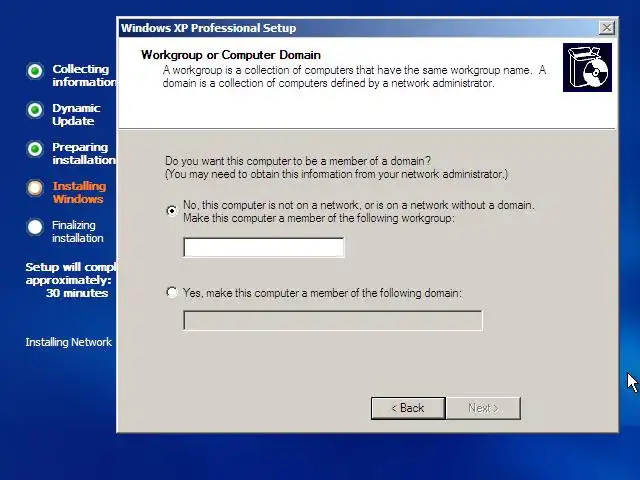Select the 'No, this computer is not on a network' radio button
640x480 pixels.
pyautogui.click(x=172, y=211)
